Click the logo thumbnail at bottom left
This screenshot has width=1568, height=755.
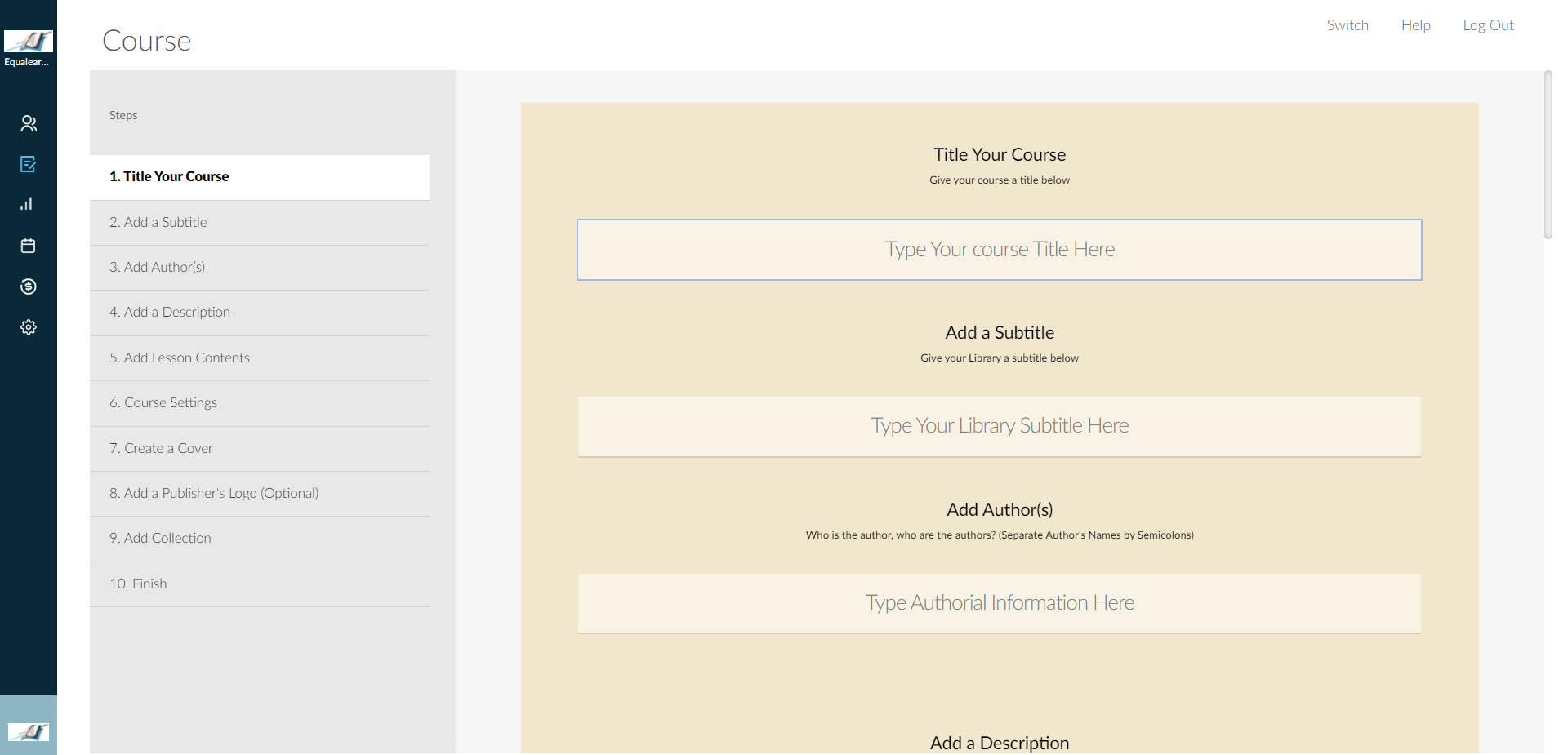(29, 731)
